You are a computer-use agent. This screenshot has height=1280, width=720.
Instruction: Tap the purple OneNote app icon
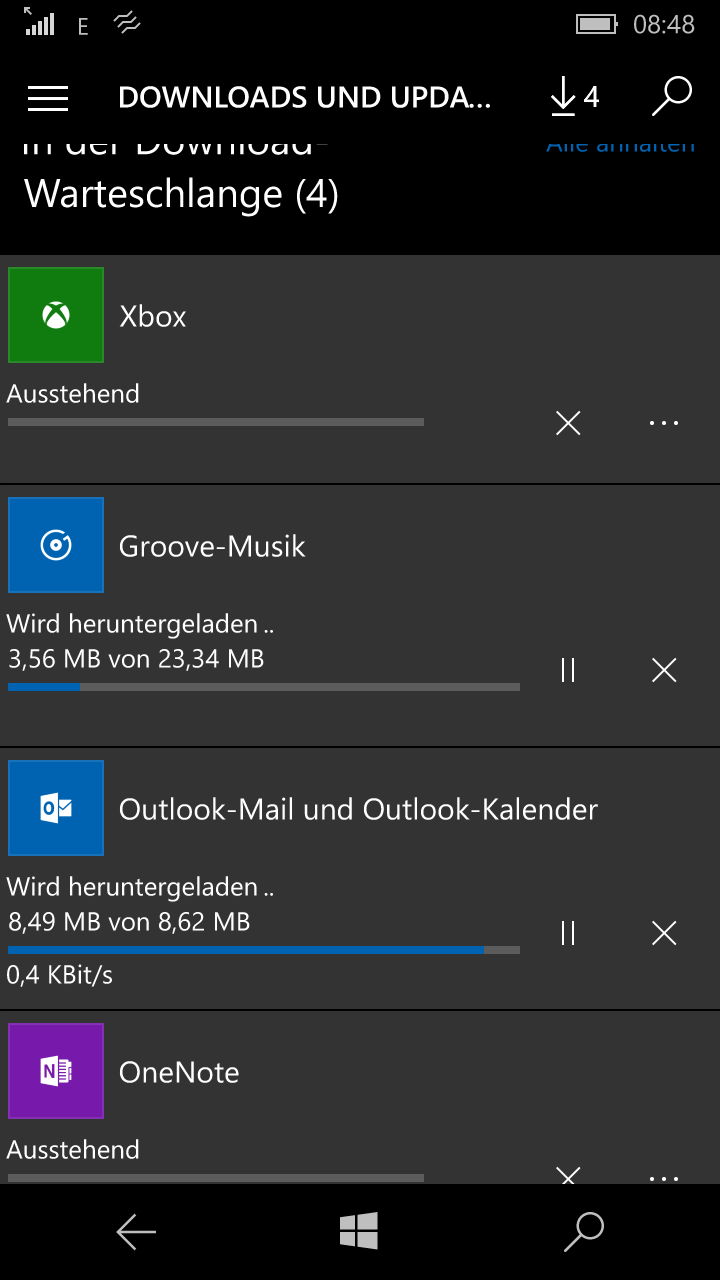[56, 1071]
